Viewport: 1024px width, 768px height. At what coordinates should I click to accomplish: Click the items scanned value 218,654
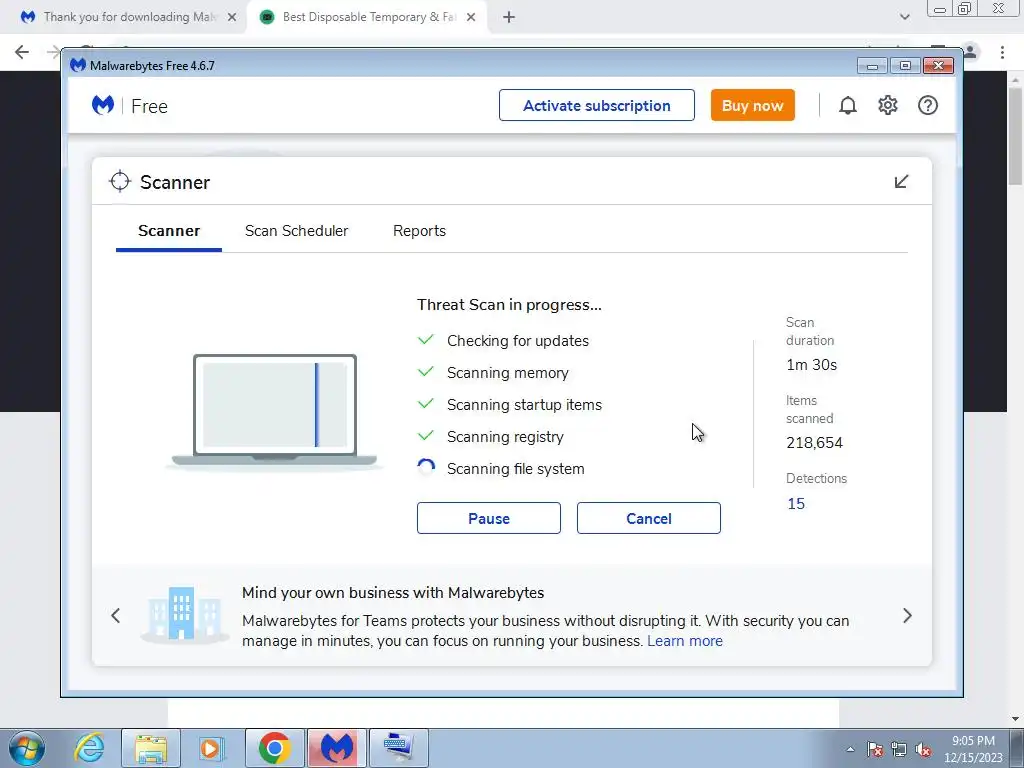[814, 443]
